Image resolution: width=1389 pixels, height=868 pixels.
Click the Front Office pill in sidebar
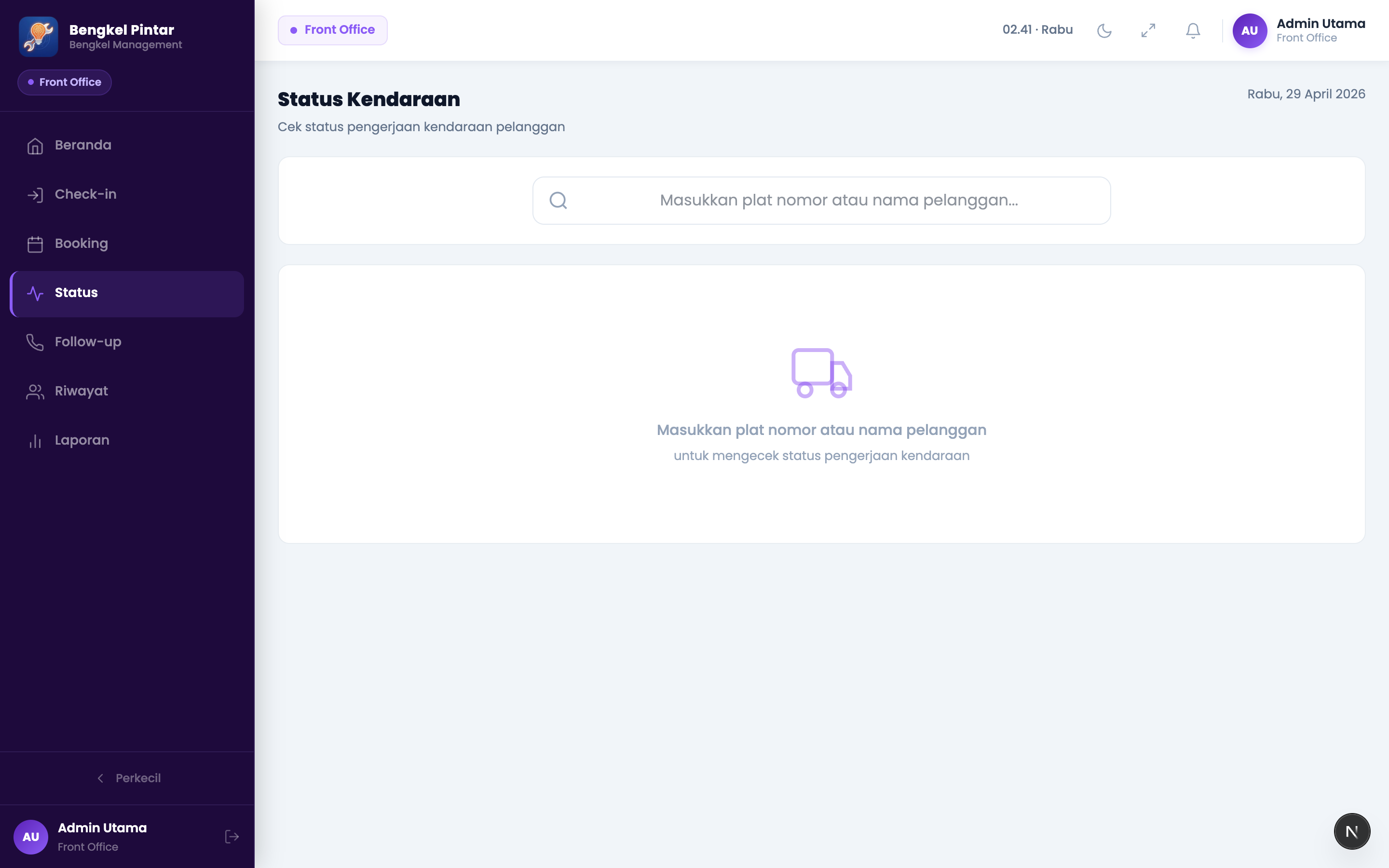64,82
